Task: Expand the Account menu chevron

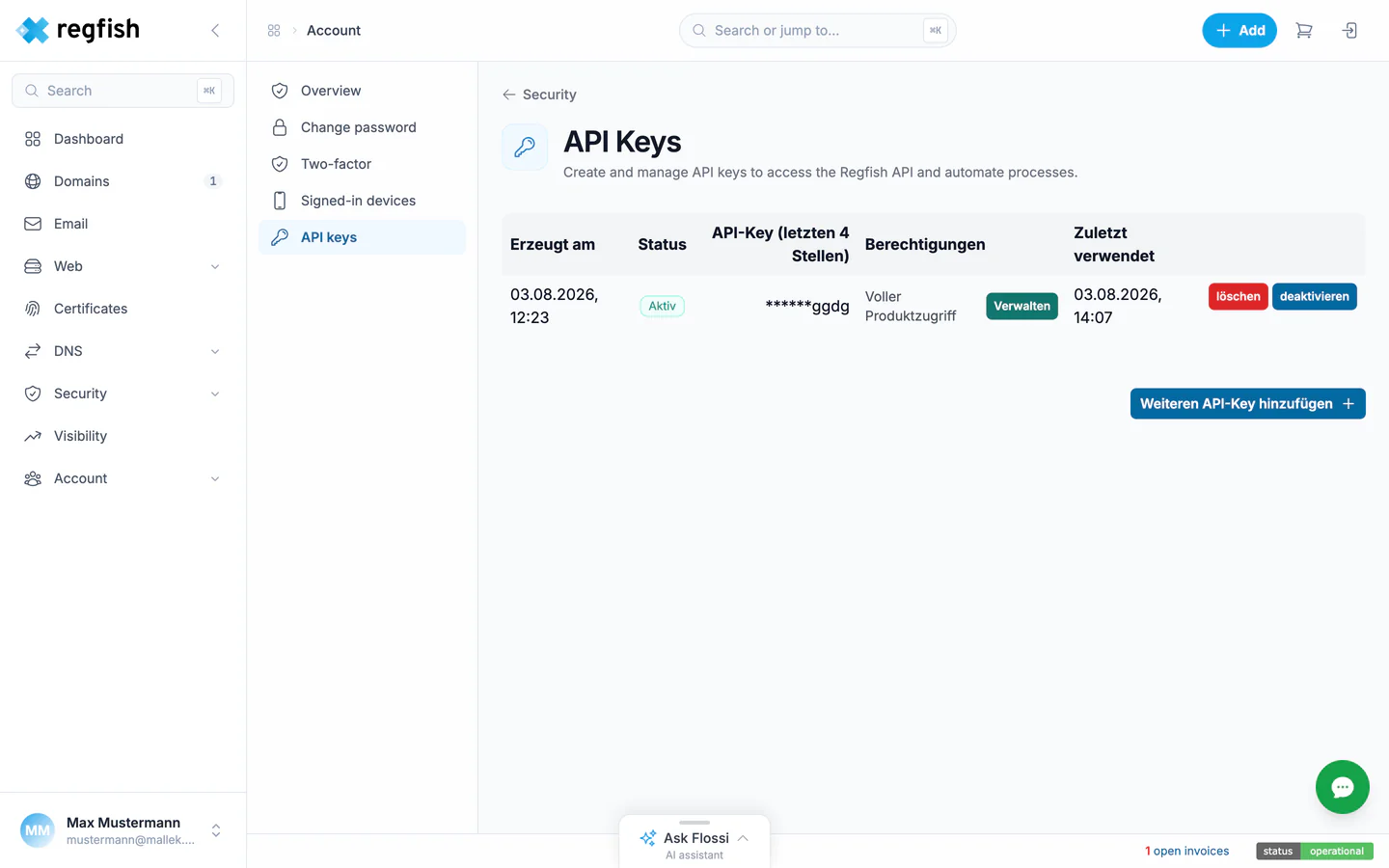Action: 215,478
